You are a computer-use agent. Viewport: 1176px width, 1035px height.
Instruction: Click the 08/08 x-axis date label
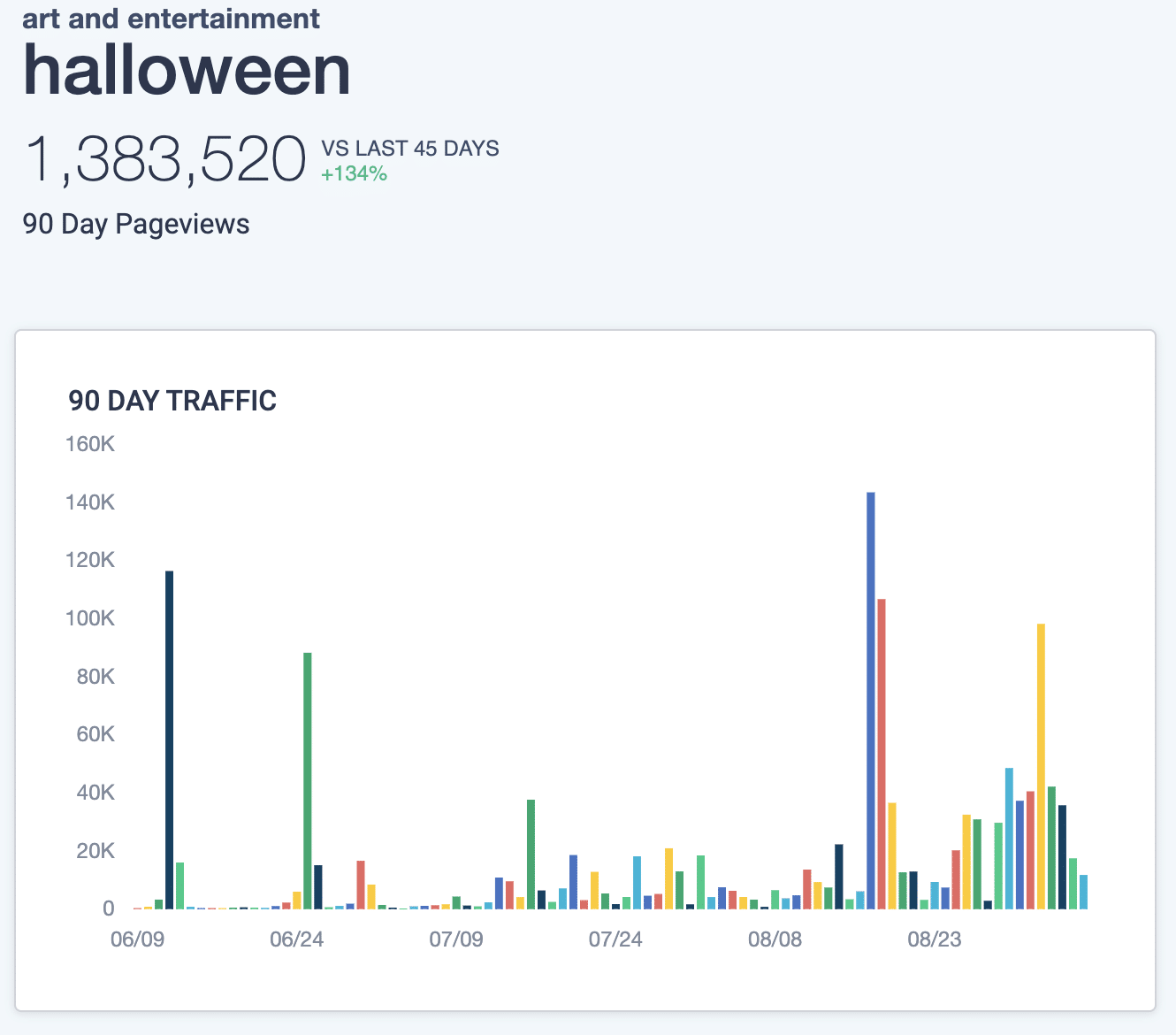[775, 939]
